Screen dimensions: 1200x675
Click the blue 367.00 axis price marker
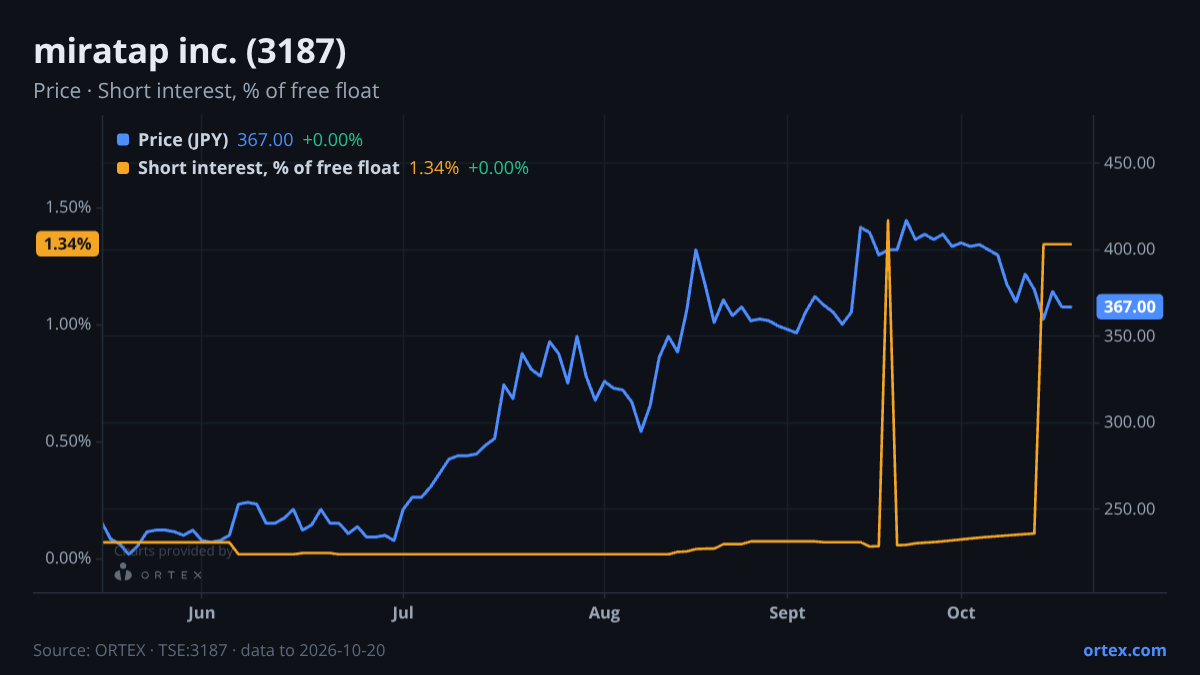[1130, 307]
